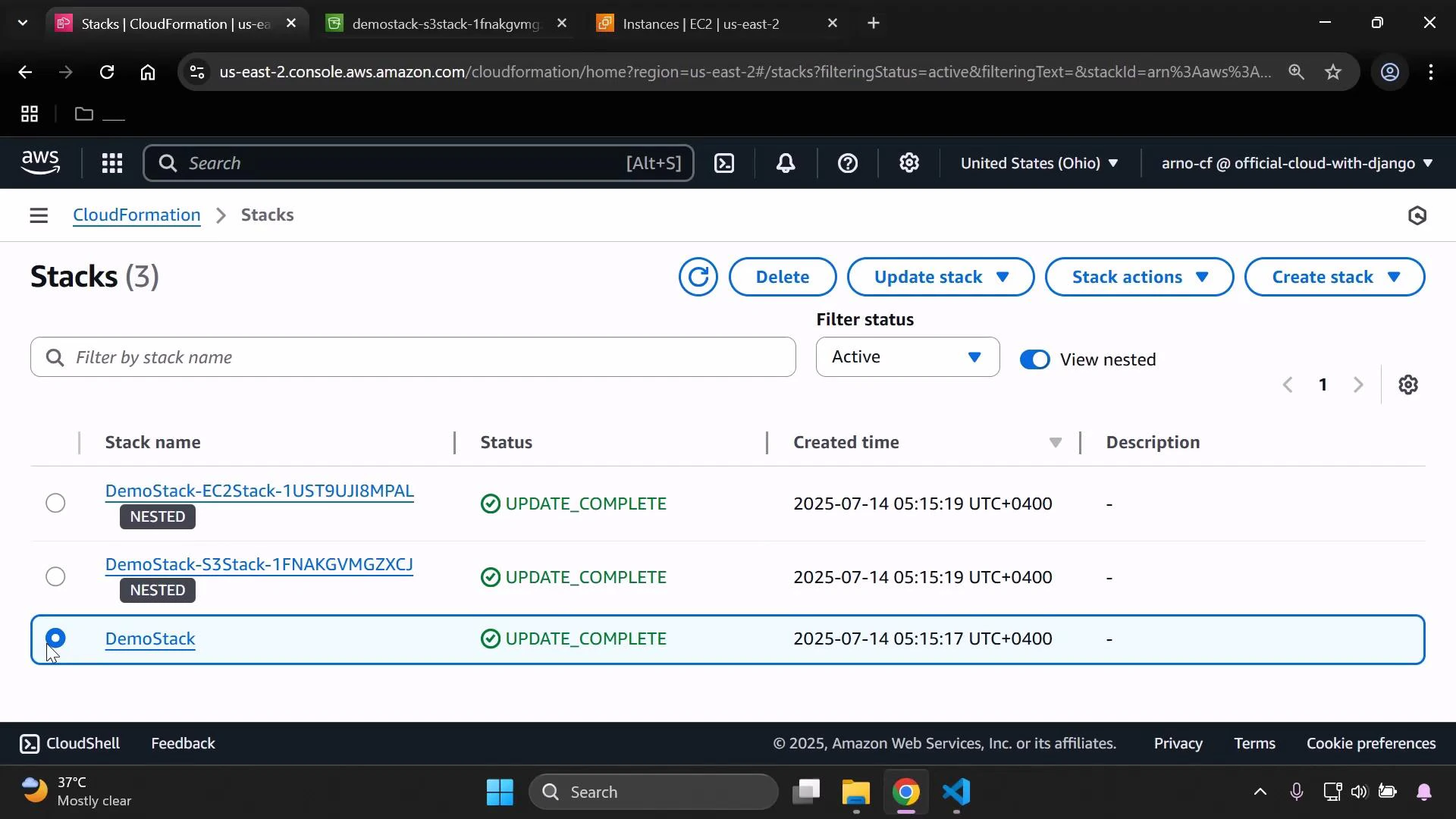
Task: Open CloudShell from the top navigation bar
Action: tap(724, 163)
